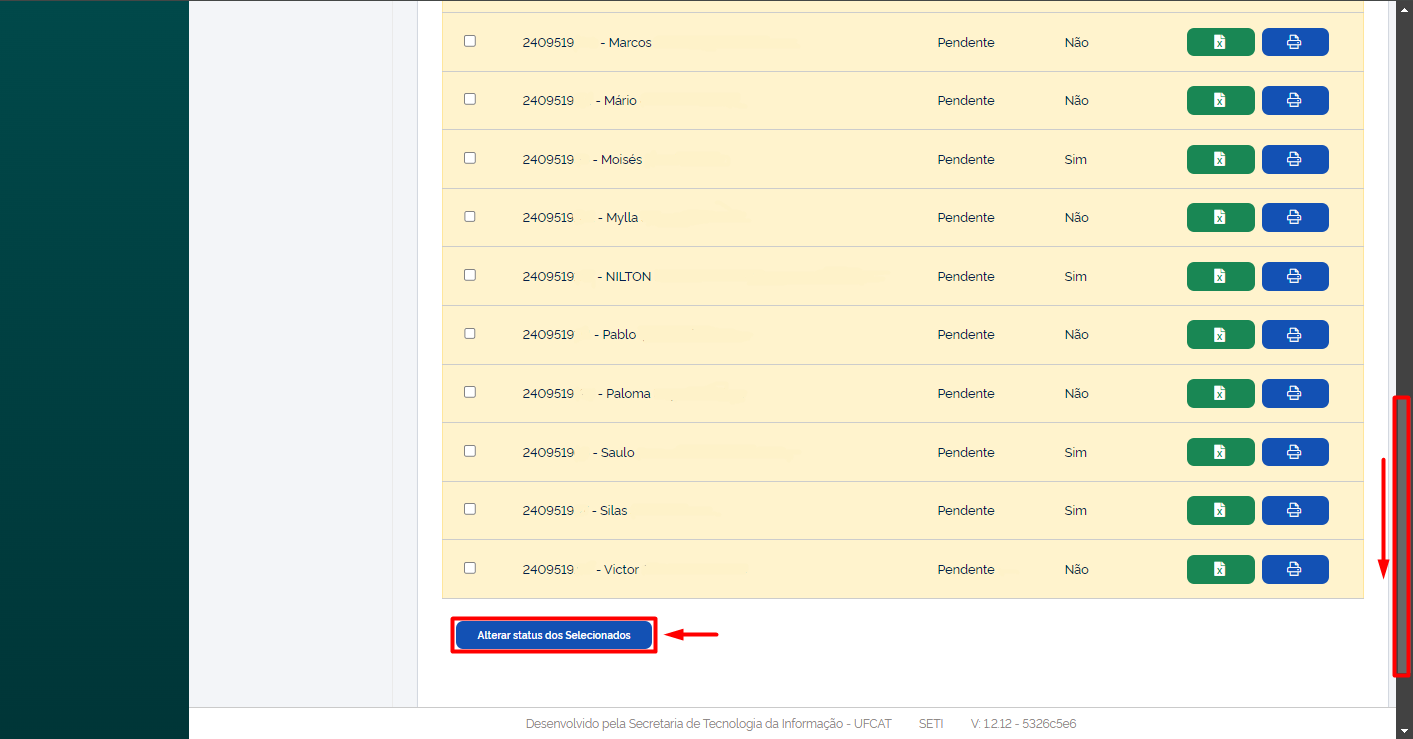Image resolution: width=1413 pixels, height=739 pixels.
Task: Check the box next to Moisés
Action: point(470,158)
